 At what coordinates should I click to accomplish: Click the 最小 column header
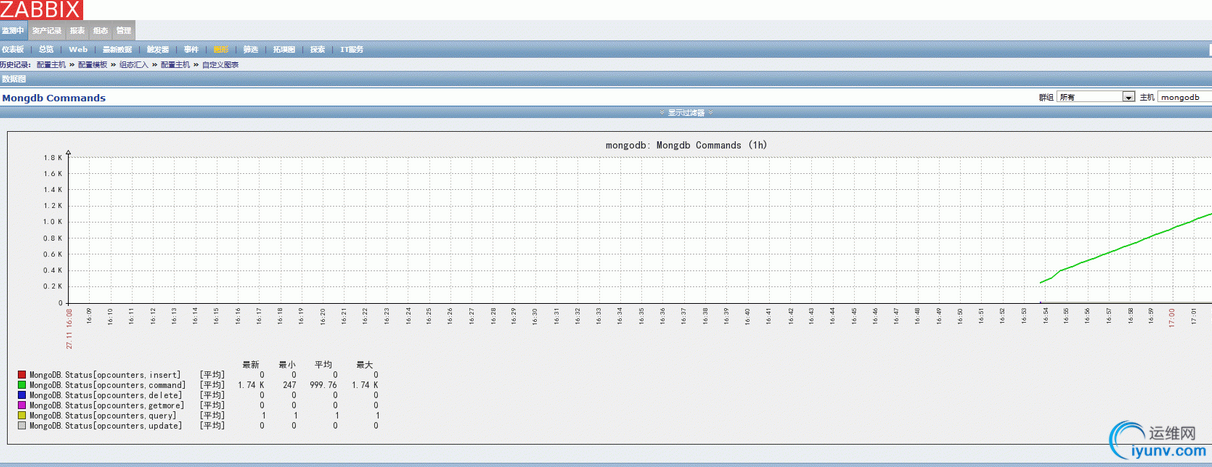[287, 364]
